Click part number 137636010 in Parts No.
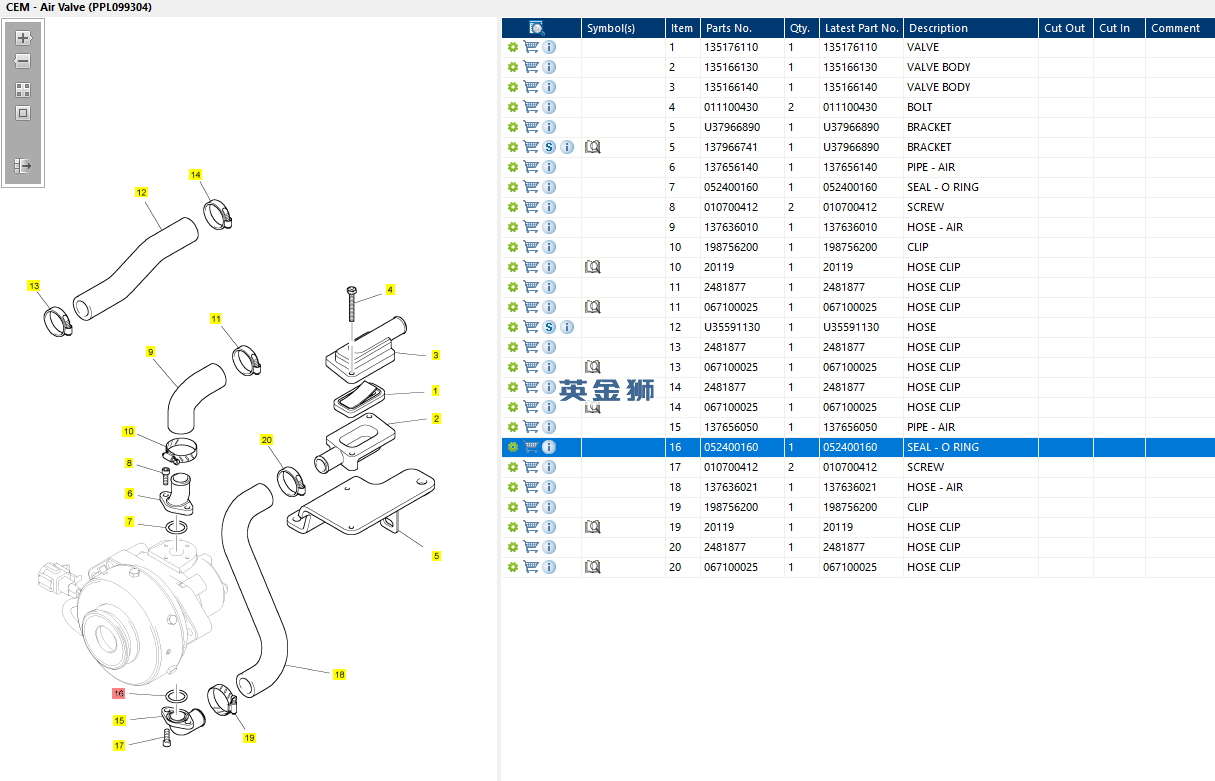This screenshot has height=781, width=1215. (x=731, y=227)
